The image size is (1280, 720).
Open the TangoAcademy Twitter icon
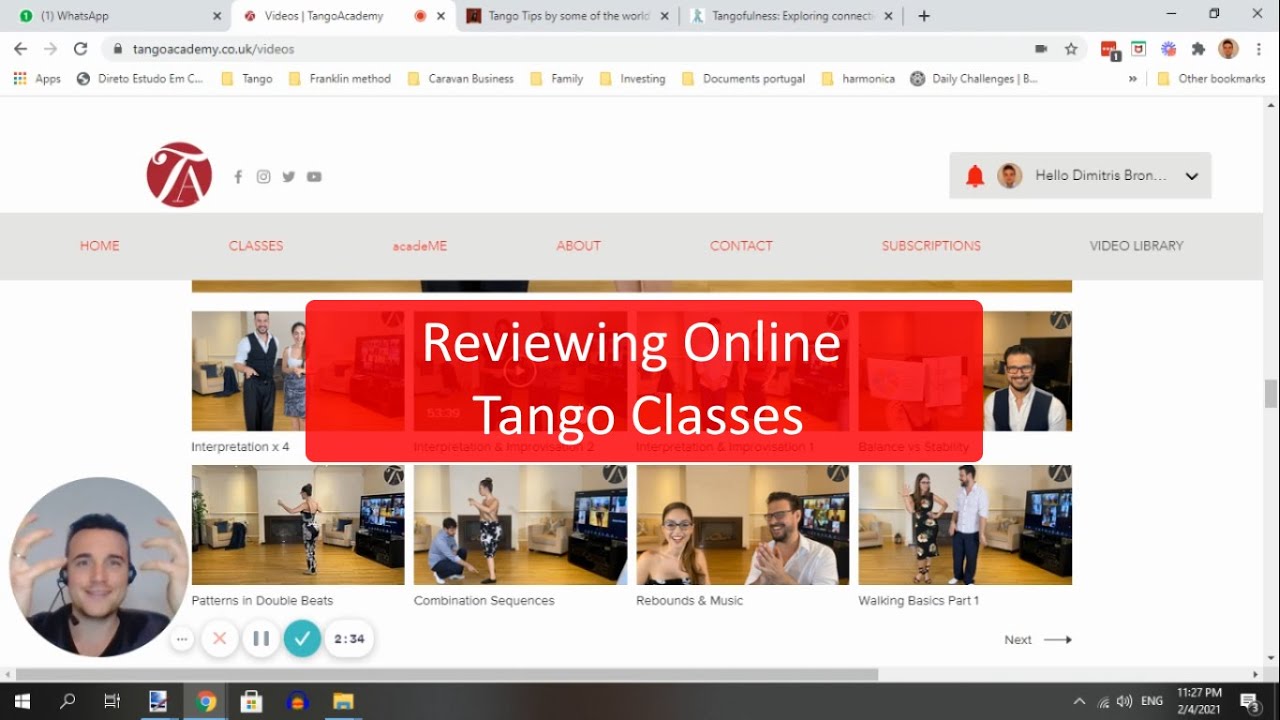[289, 177]
